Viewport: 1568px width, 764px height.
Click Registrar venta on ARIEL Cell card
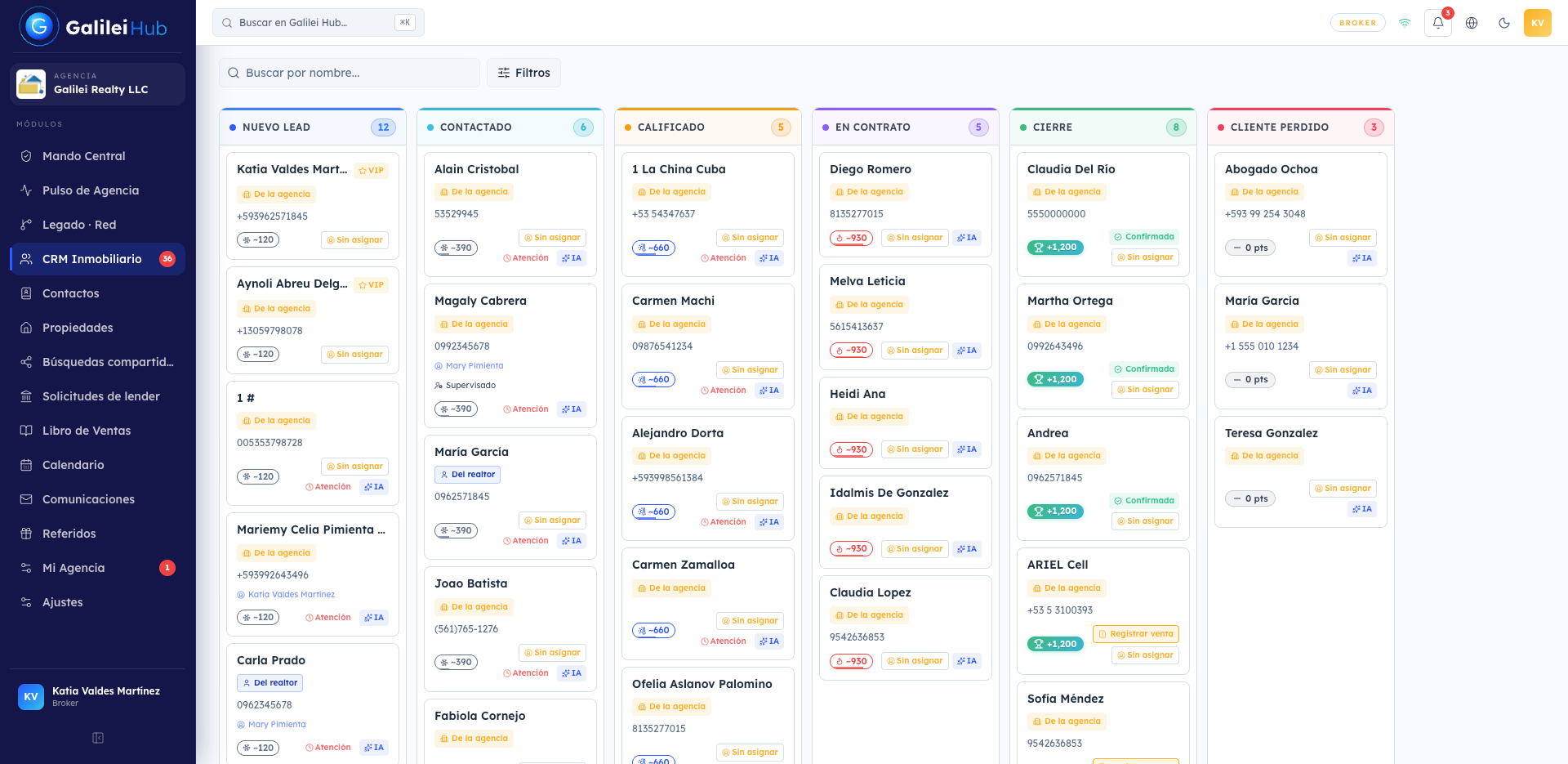click(x=1136, y=634)
